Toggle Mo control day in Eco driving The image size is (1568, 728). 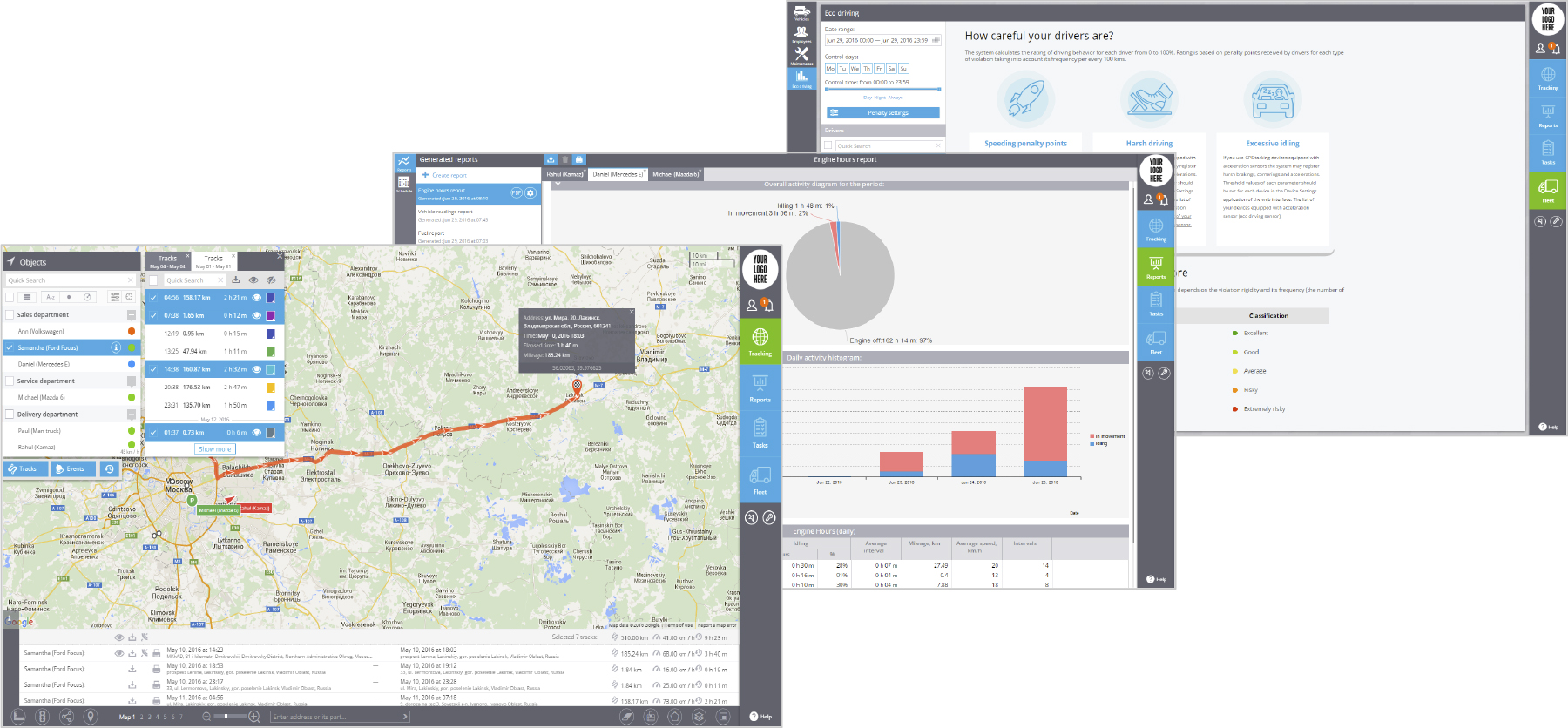[x=830, y=68]
